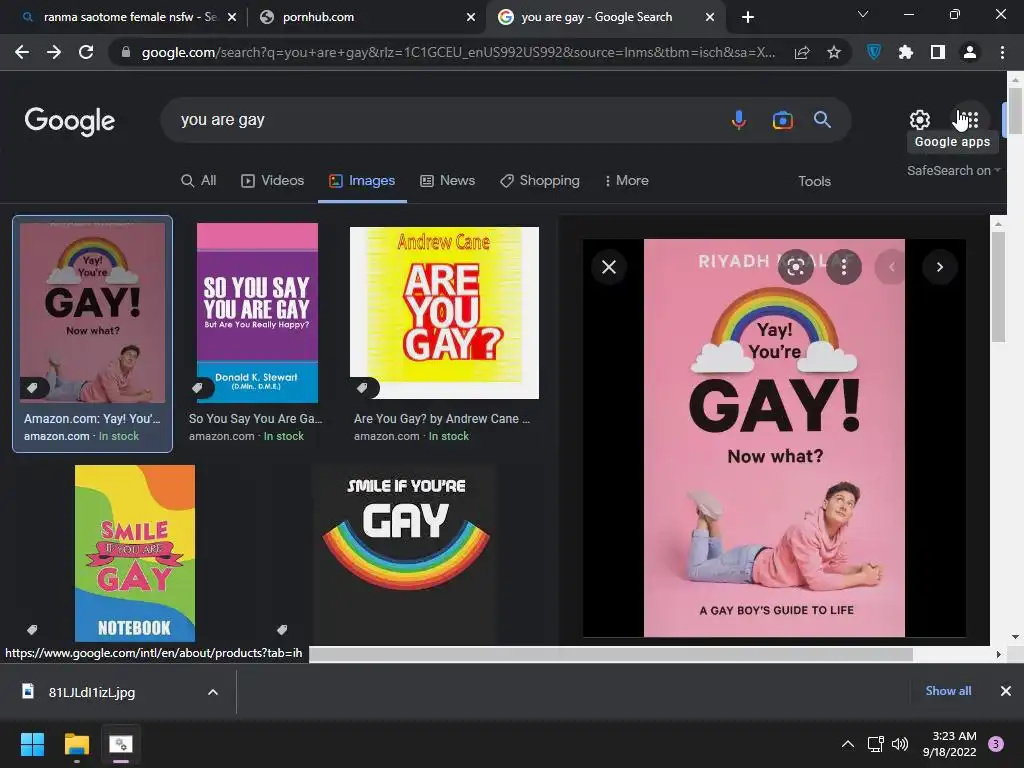This screenshot has height=768, width=1024.
Task: Search preview image with Google Lens
Action: (795, 267)
